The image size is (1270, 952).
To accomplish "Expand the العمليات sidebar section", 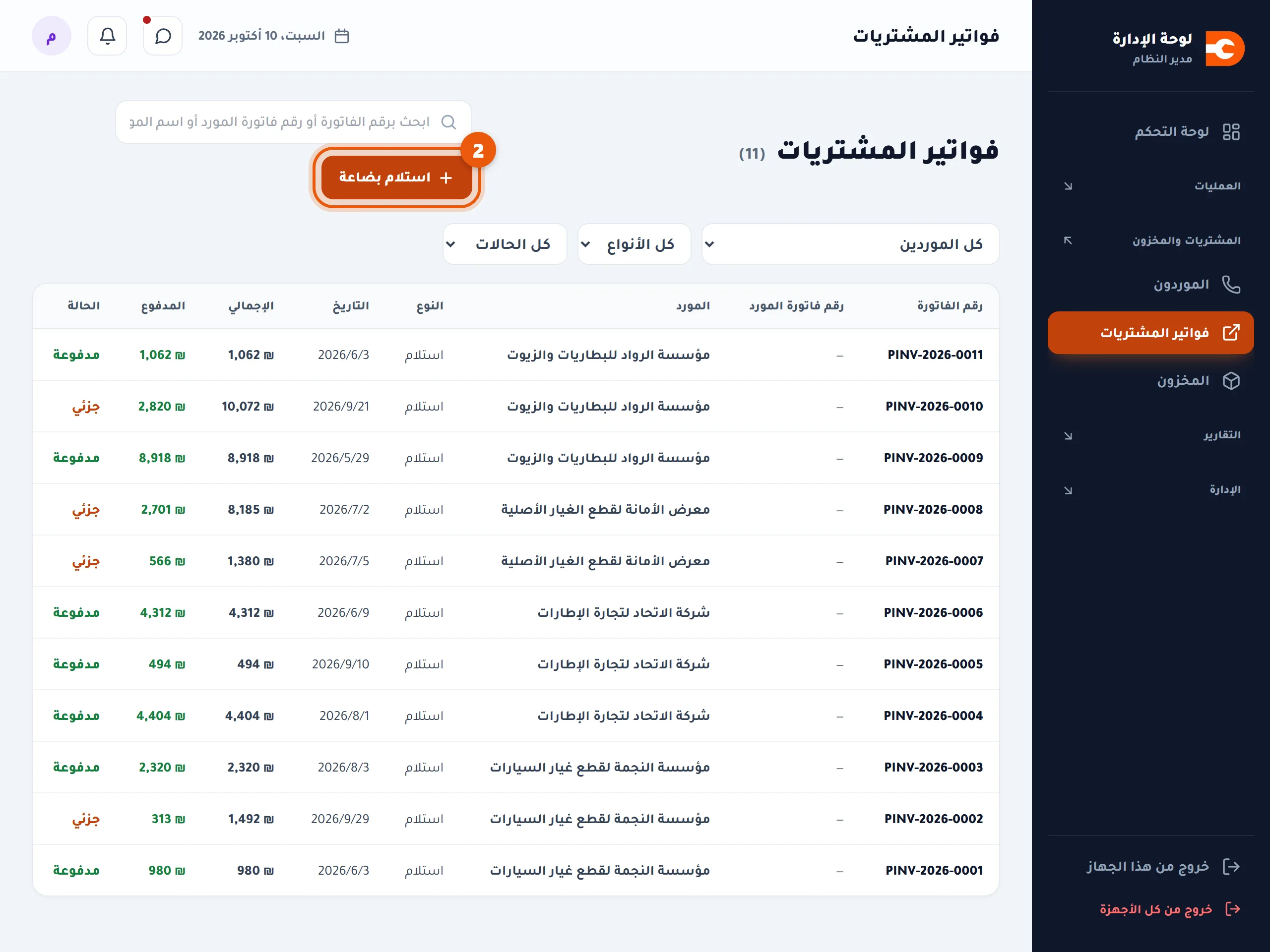I will (x=1150, y=186).
